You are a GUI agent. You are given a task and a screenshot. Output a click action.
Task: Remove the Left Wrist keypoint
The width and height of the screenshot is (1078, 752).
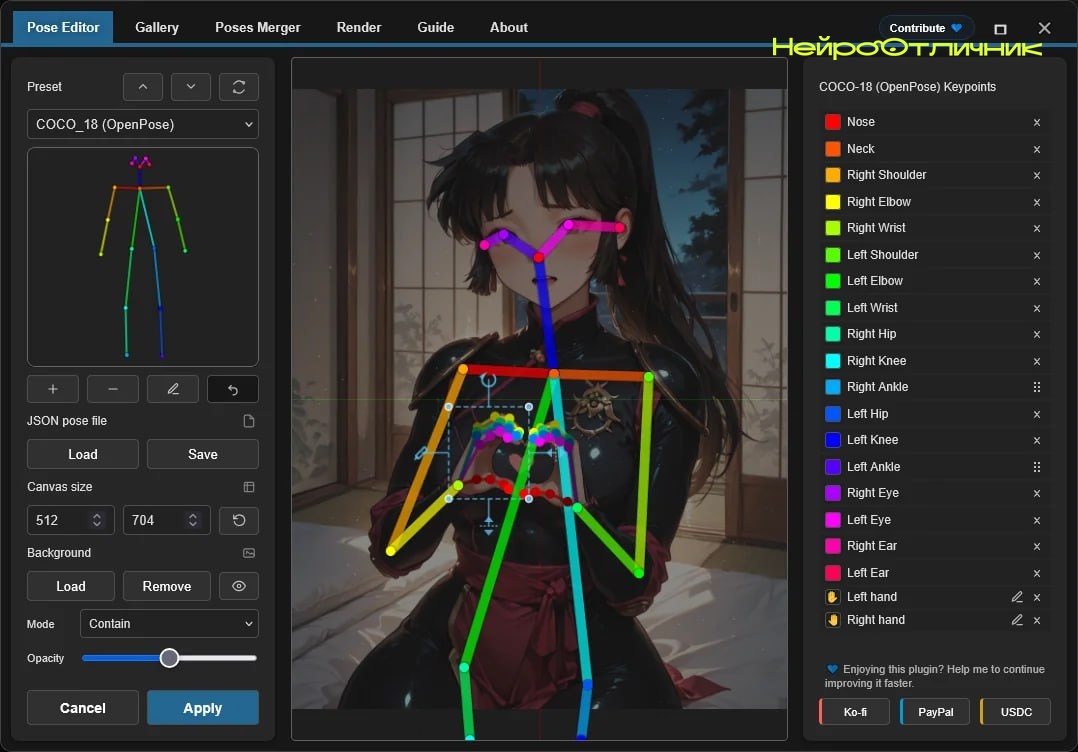[1037, 308]
